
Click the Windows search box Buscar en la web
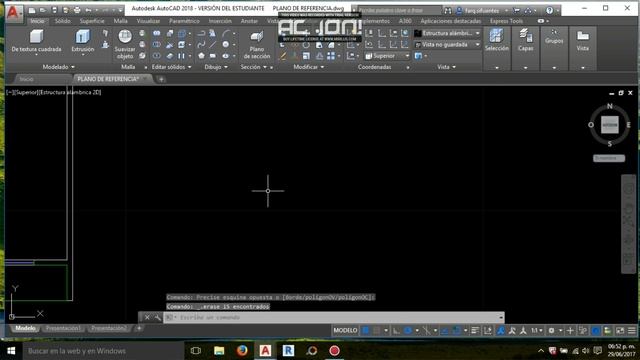(102, 351)
